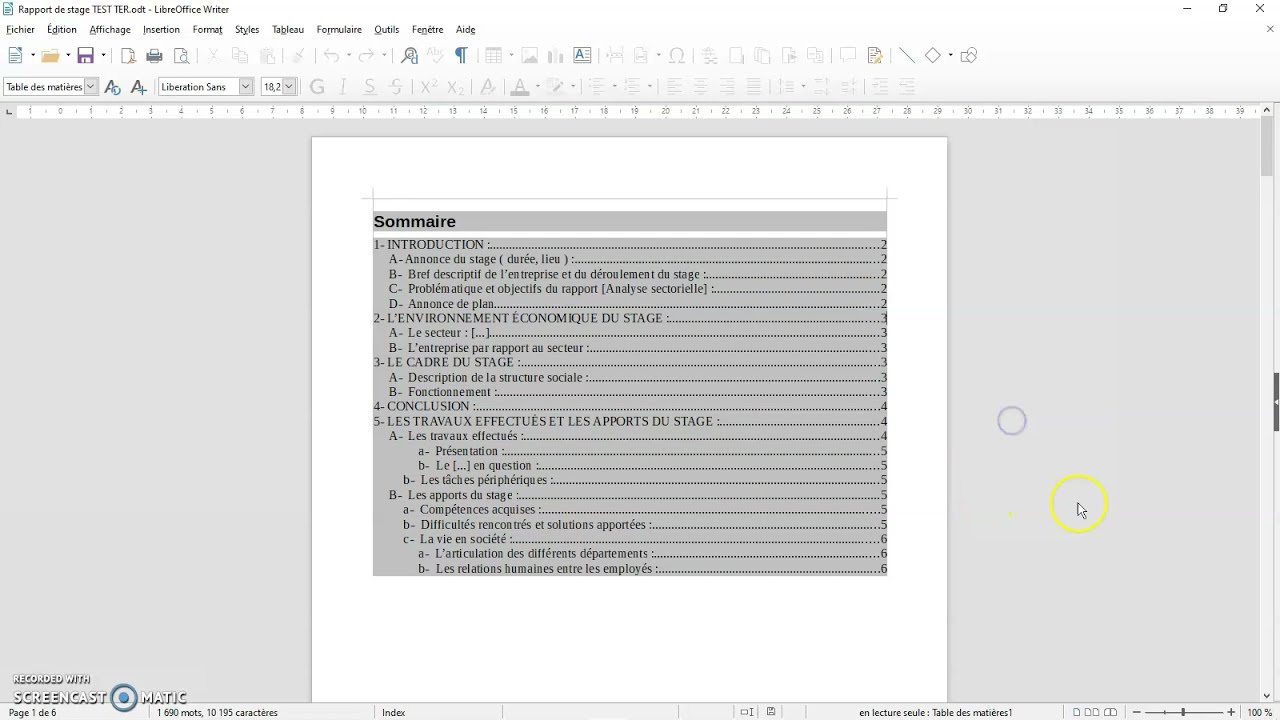Click the New style from selection icon
This screenshot has width=1280, height=720.
pos(138,87)
